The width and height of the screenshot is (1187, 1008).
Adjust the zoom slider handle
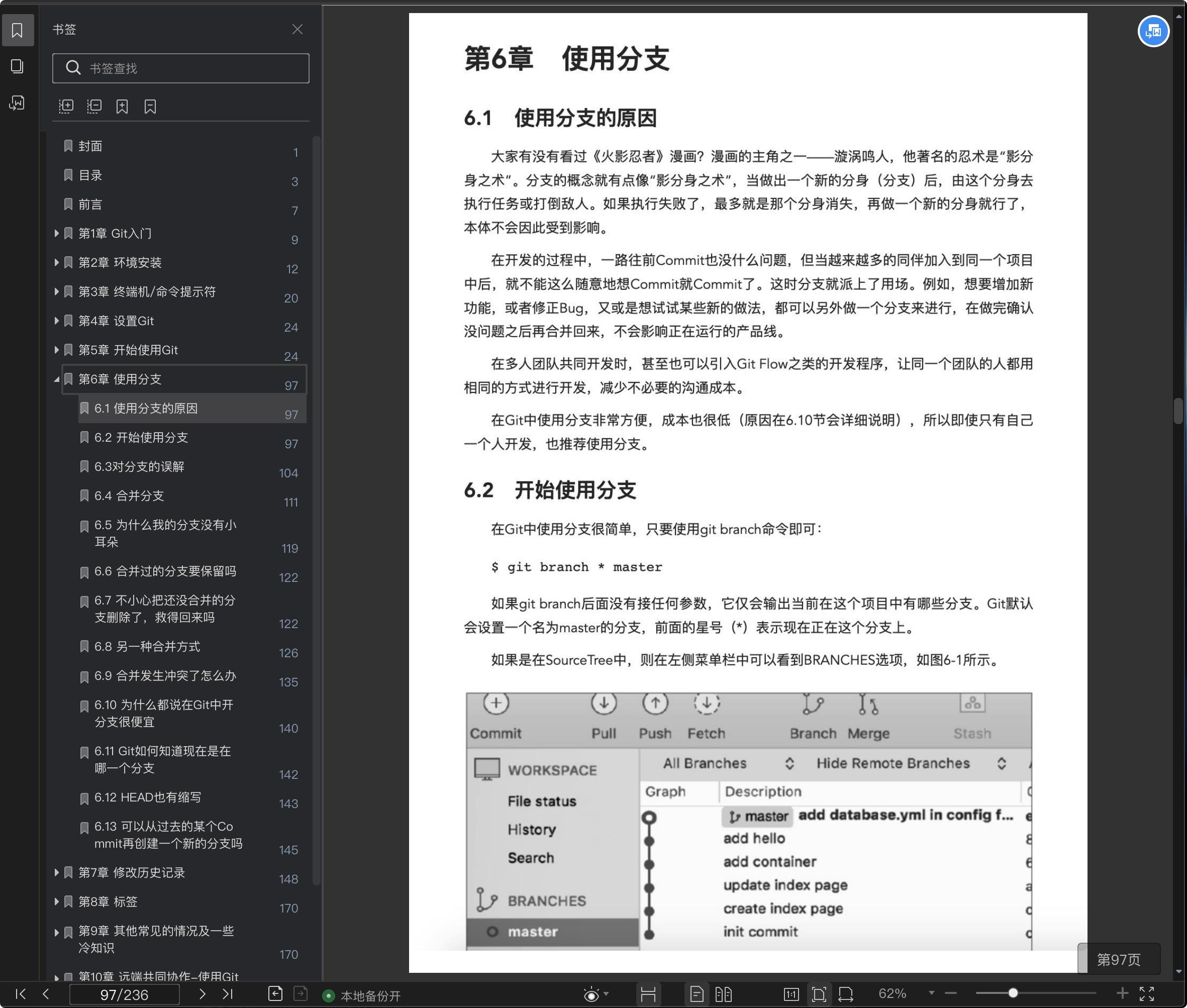click(x=1013, y=993)
